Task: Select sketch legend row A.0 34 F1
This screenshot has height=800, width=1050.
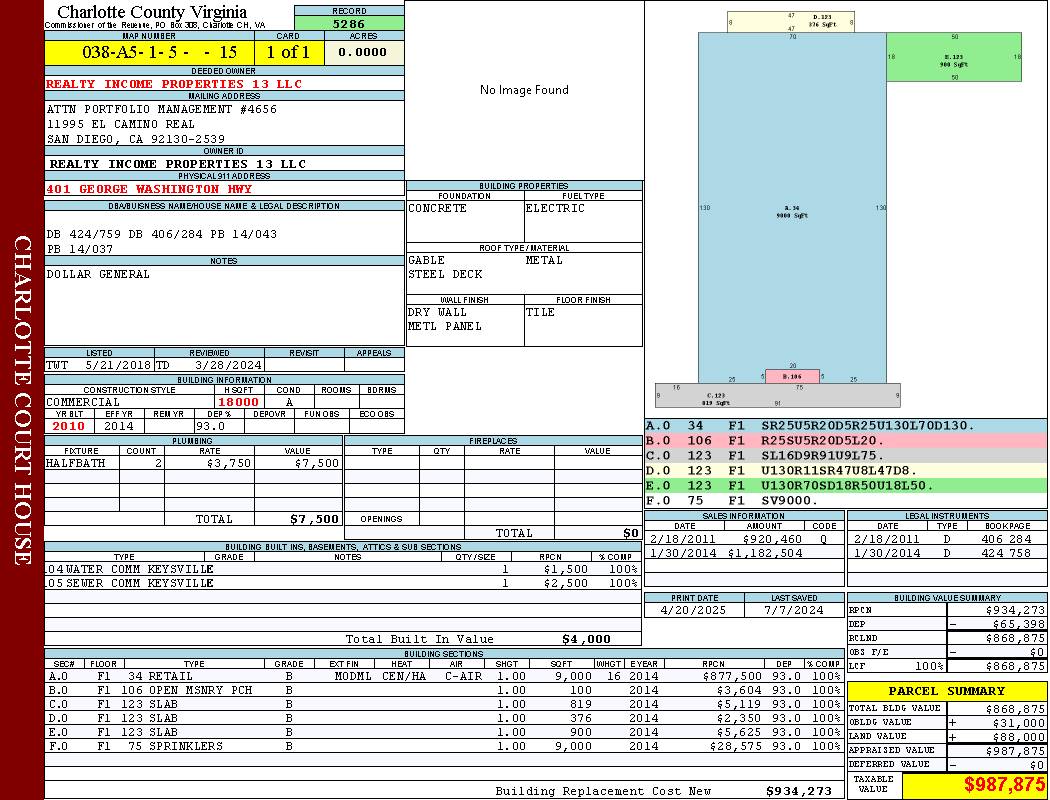Action: coord(846,426)
